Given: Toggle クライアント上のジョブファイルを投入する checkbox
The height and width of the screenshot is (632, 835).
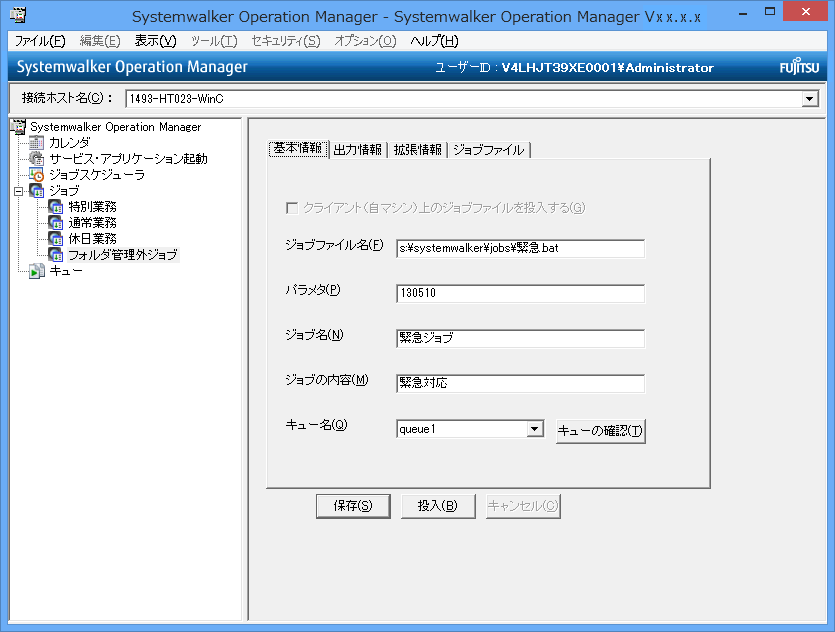Looking at the screenshot, I should [292, 208].
